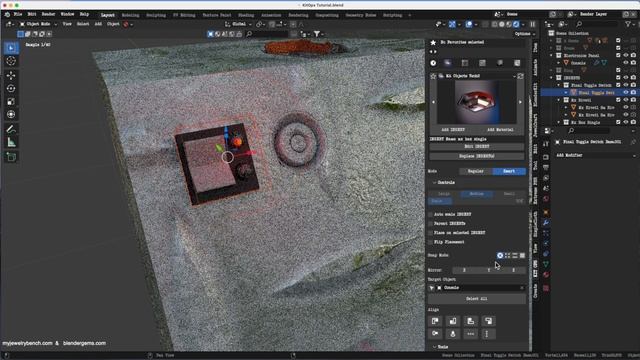Select the circular snap mode option
Image resolution: width=640 pixels, height=360 pixels.
(x=500, y=256)
